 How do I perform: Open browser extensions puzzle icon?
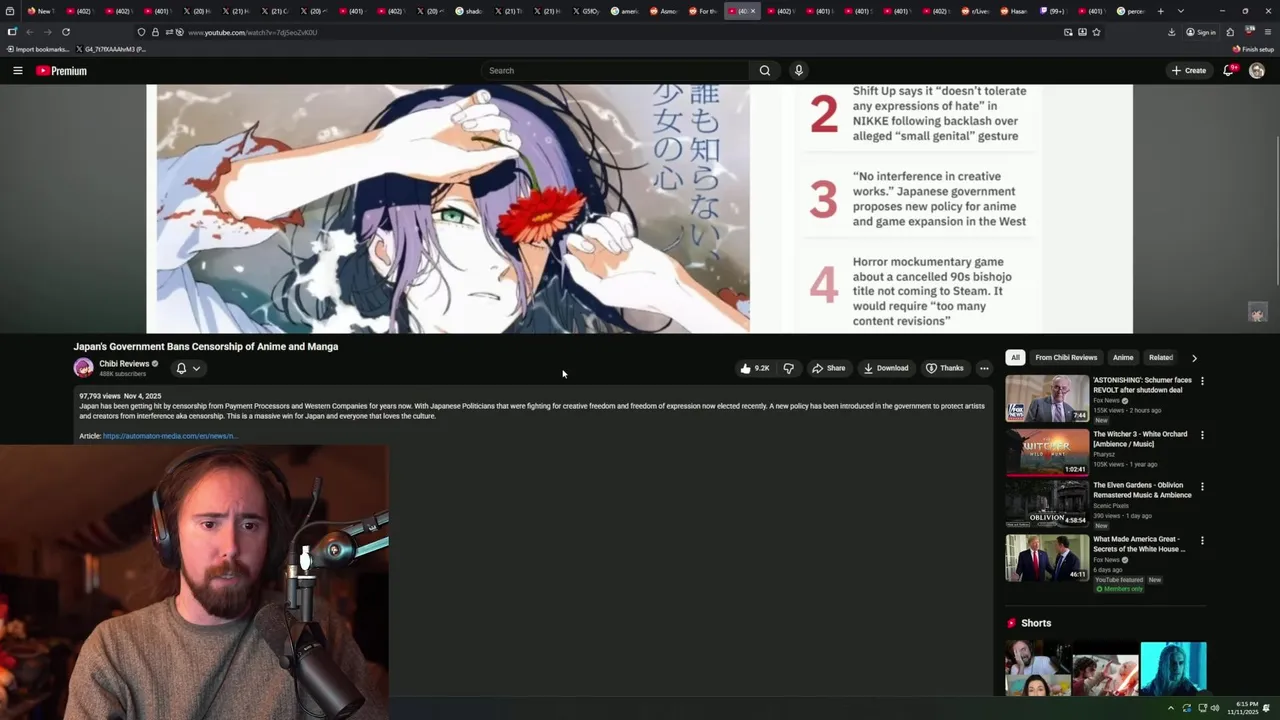pyautogui.click(x=1230, y=32)
